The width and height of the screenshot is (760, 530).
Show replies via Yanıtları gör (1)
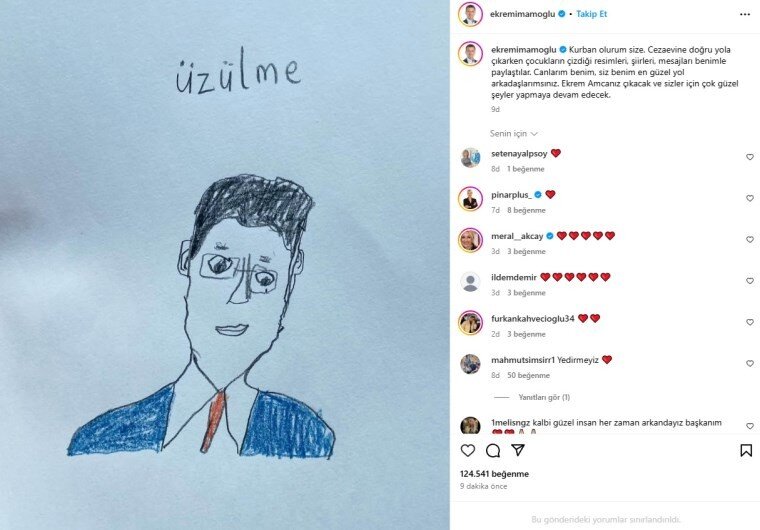544,397
